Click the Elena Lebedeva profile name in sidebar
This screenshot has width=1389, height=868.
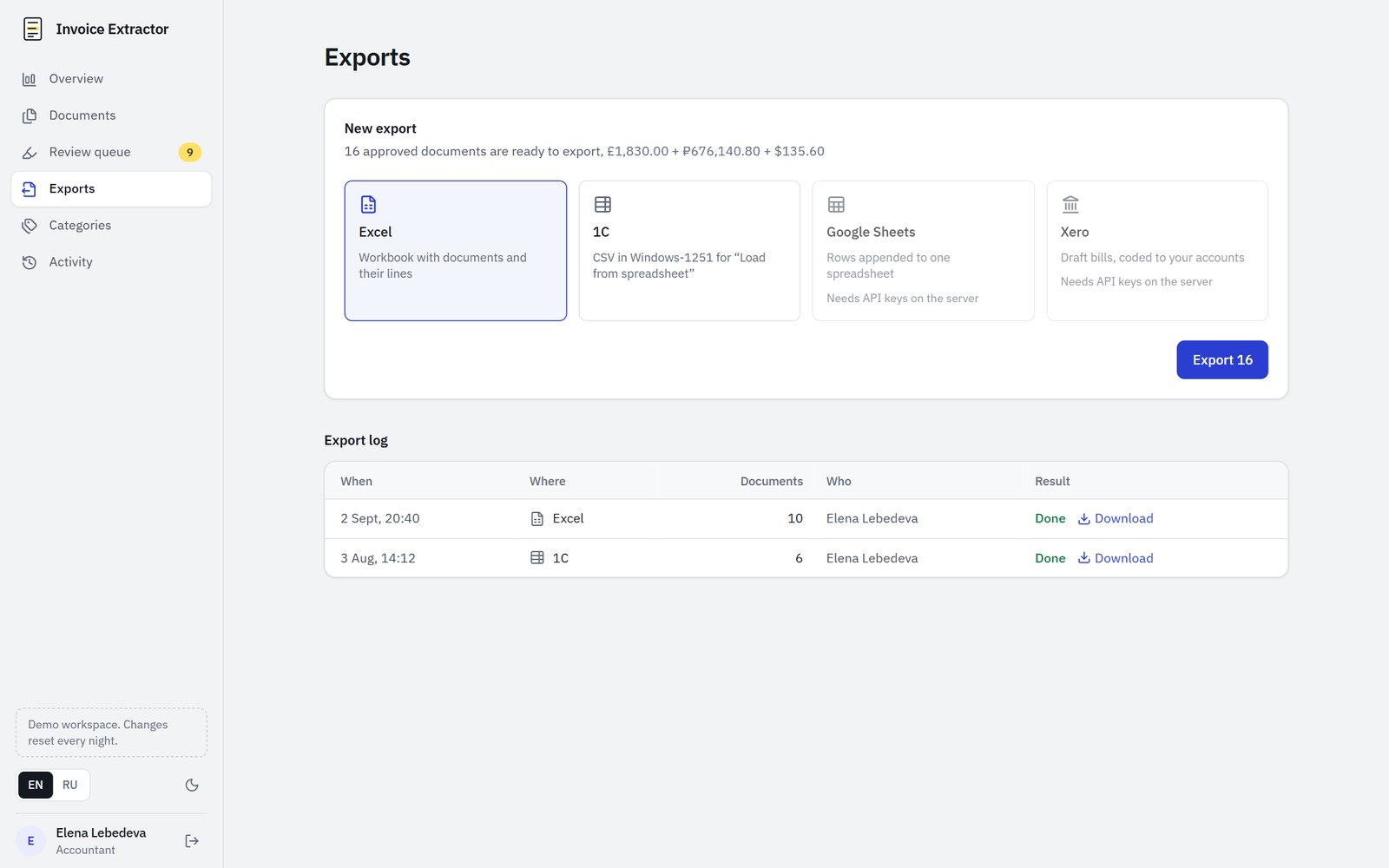pyautogui.click(x=101, y=833)
